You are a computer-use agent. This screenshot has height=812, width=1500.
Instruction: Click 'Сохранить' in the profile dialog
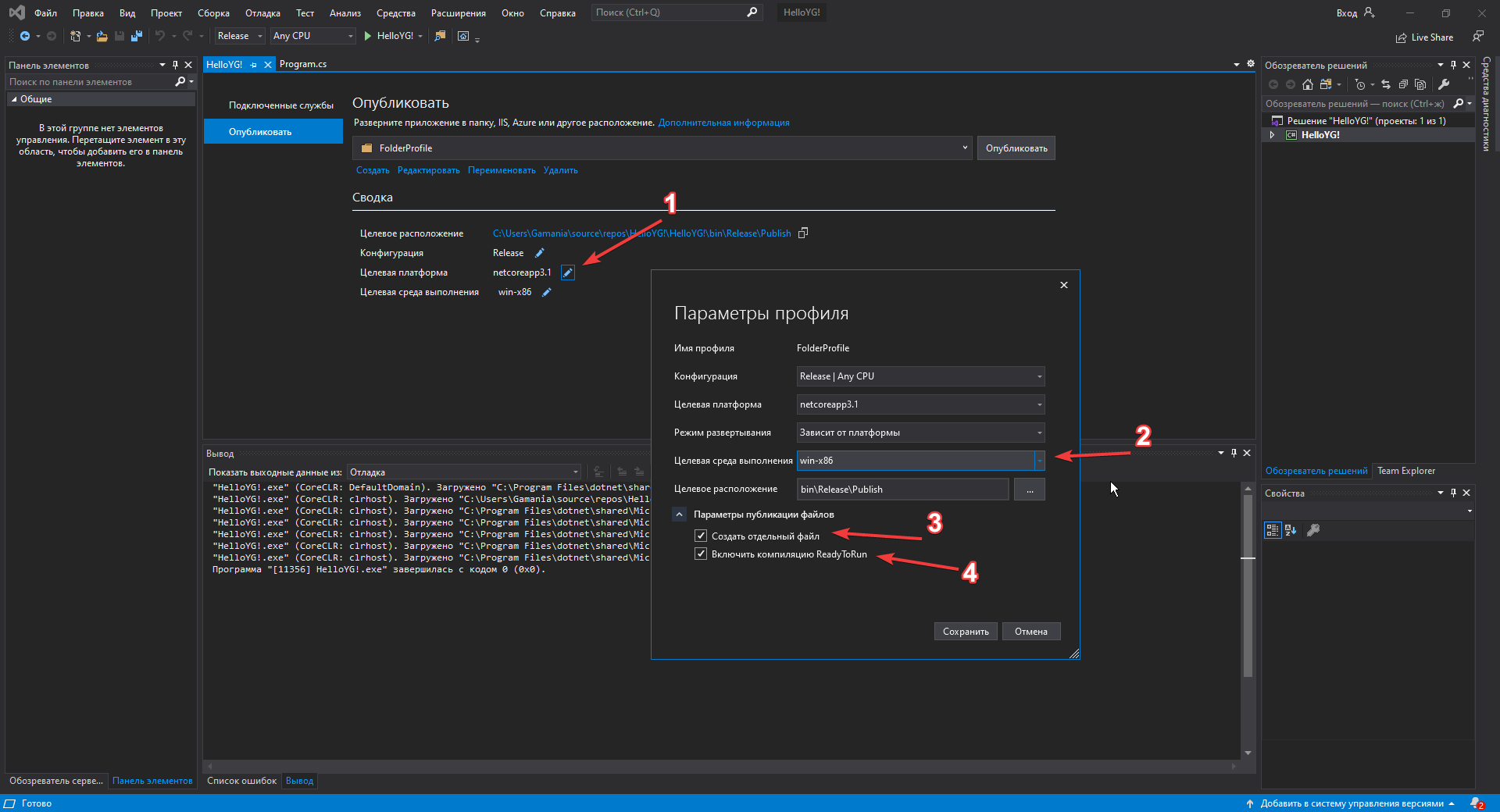click(x=966, y=632)
